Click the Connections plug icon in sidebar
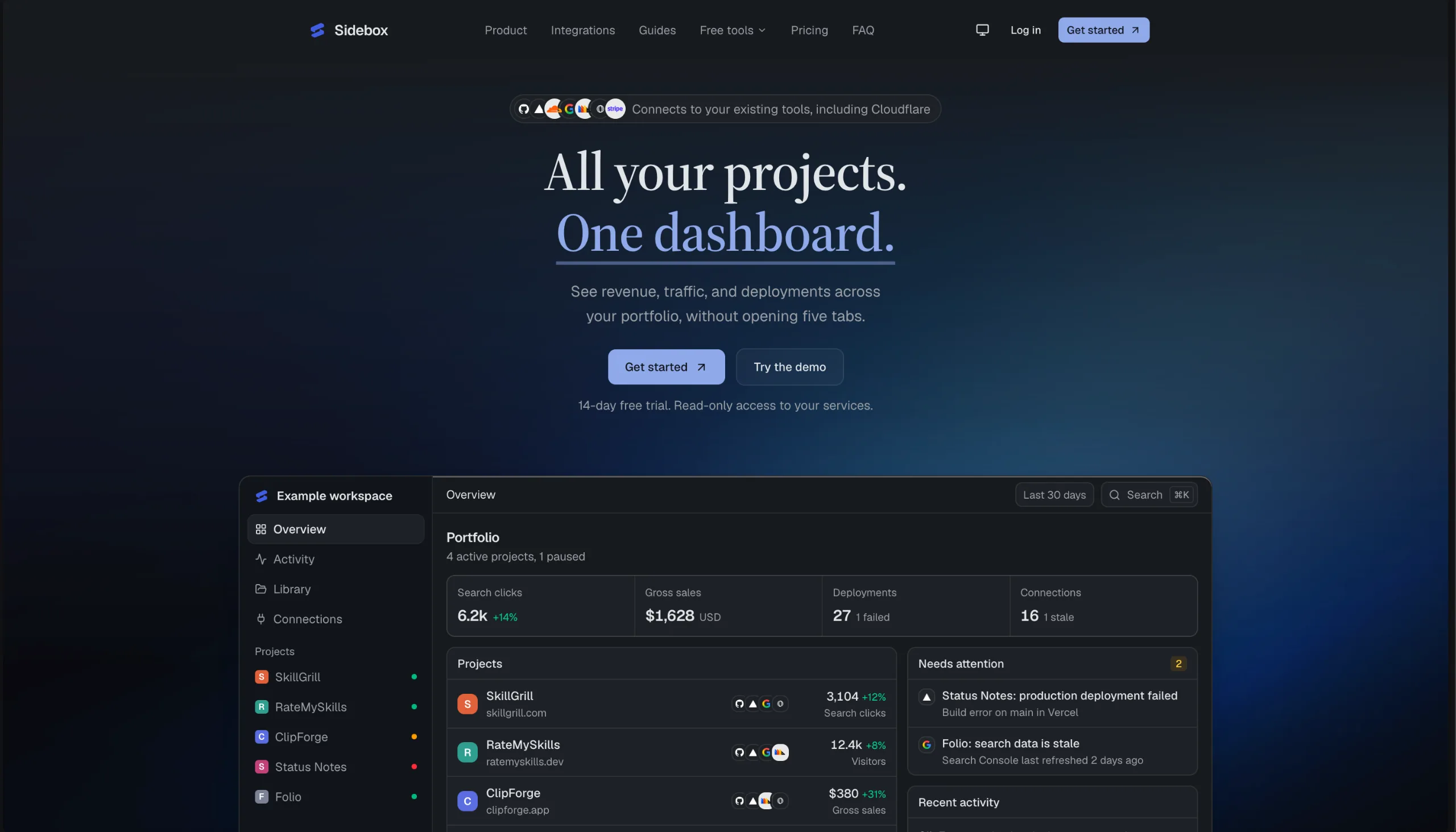This screenshot has height=832, width=1456. [260, 619]
